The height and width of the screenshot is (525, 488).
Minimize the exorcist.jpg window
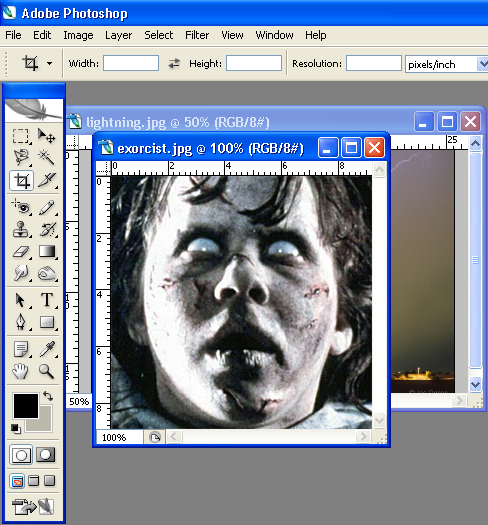[x=328, y=147]
